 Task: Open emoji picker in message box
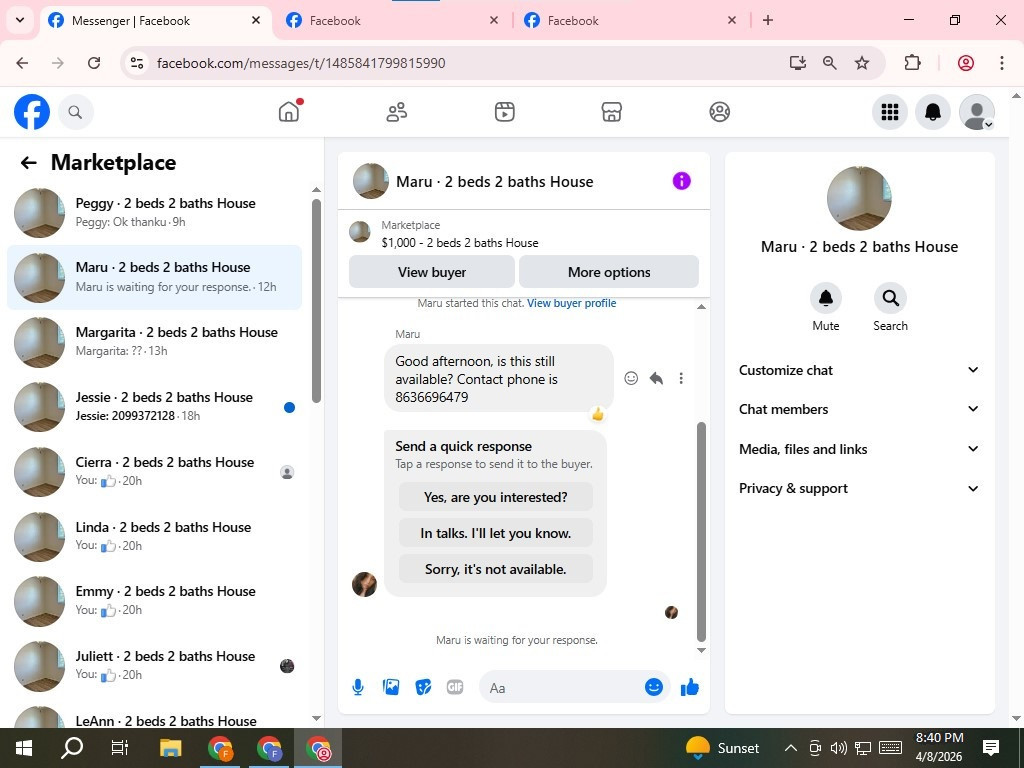pyautogui.click(x=654, y=687)
